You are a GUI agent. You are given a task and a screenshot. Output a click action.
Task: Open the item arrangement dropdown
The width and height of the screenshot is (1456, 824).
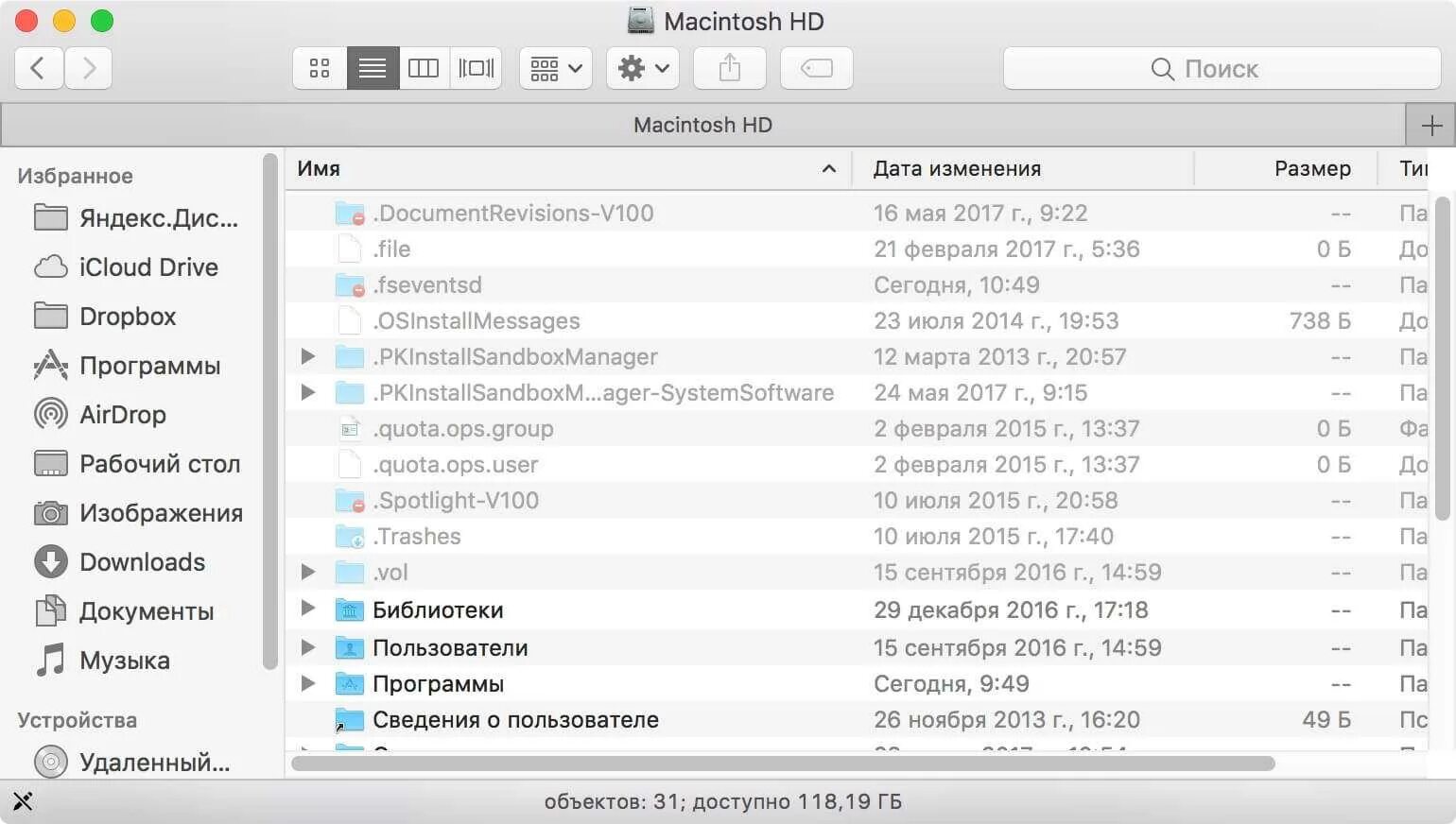click(556, 68)
